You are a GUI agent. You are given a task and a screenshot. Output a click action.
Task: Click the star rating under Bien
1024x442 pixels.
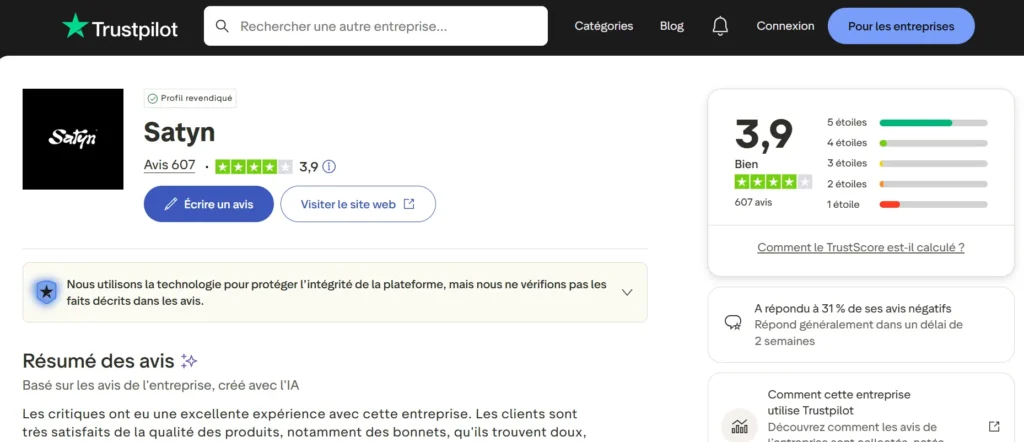[x=773, y=182]
